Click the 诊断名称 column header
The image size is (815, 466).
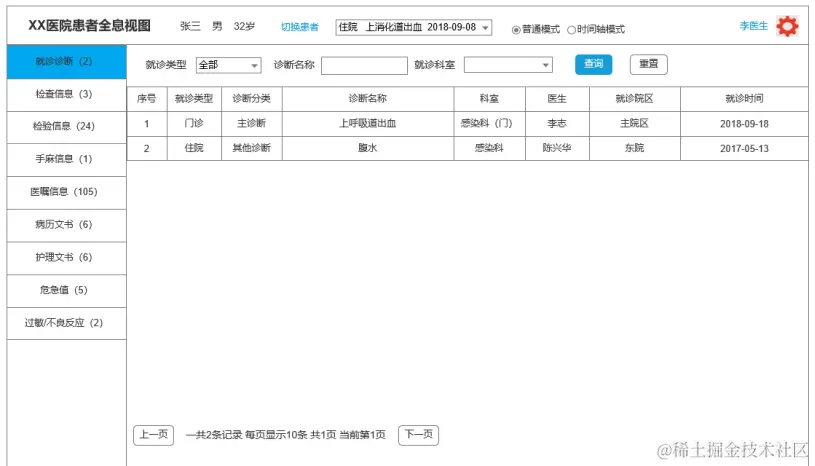tap(367, 99)
